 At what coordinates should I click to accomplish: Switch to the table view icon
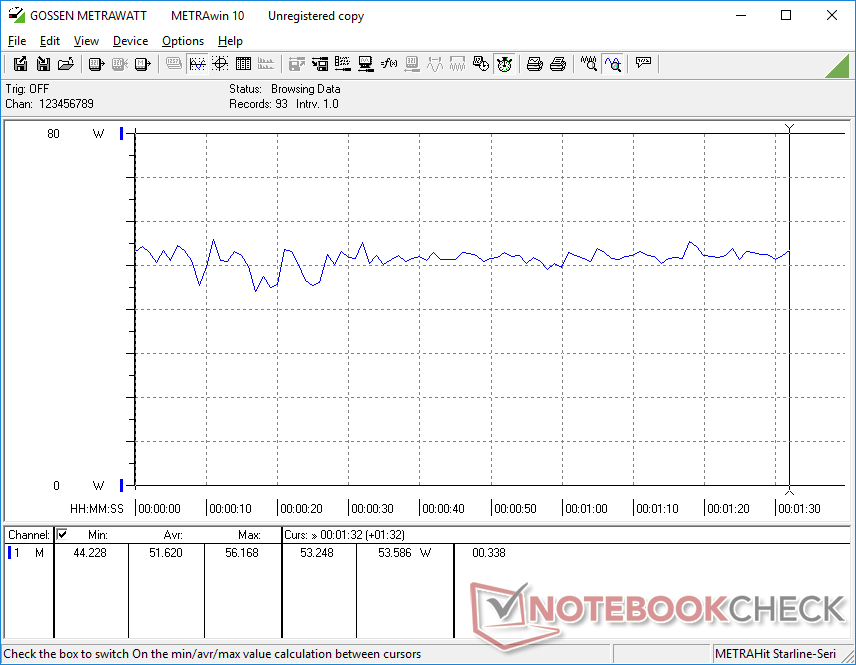pyautogui.click(x=243, y=64)
